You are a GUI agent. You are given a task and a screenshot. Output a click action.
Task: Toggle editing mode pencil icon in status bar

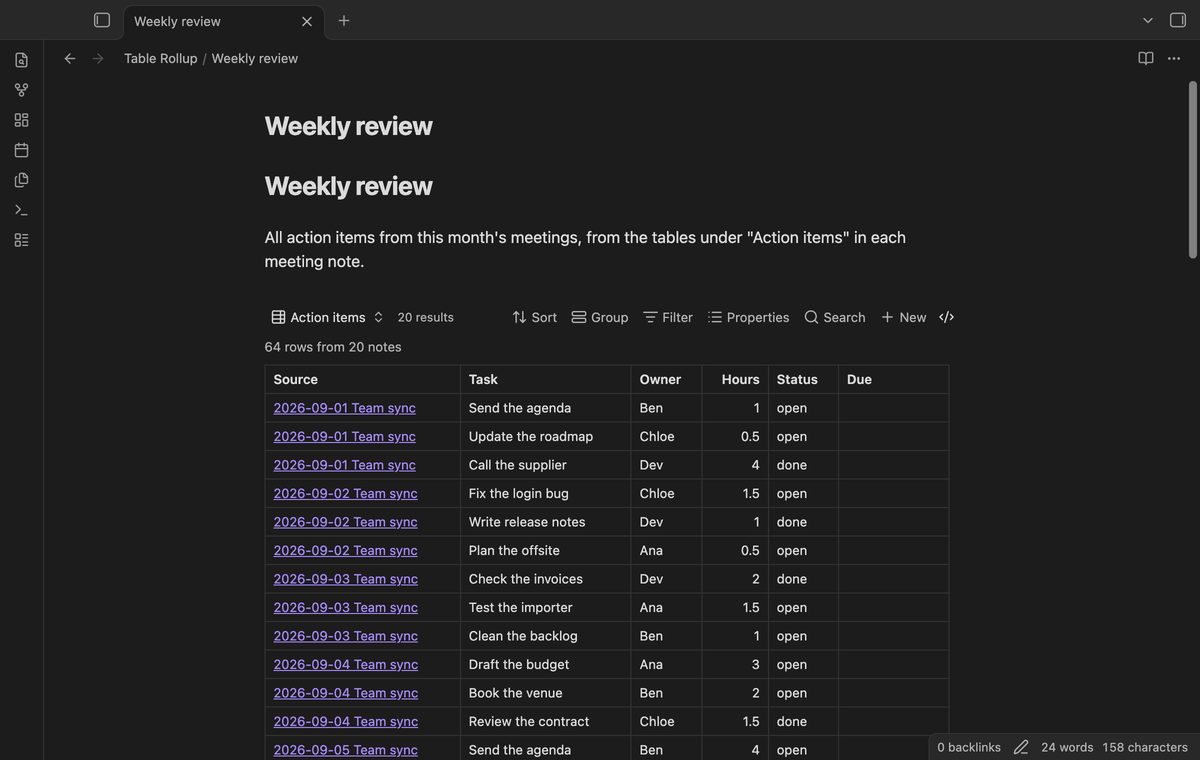[x=1021, y=747]
